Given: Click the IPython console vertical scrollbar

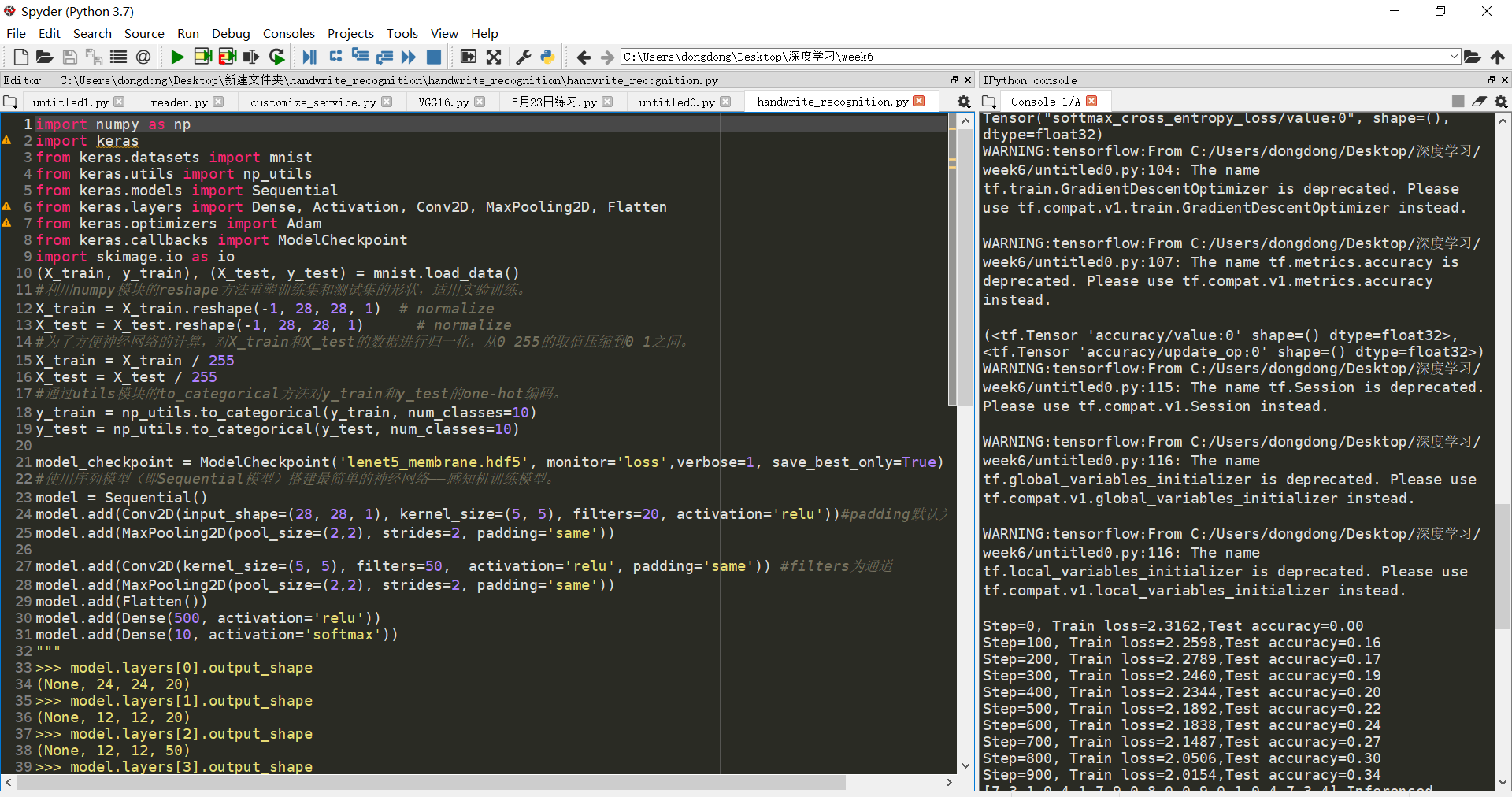Looking at the screenshot, I should coord(1503,567).
